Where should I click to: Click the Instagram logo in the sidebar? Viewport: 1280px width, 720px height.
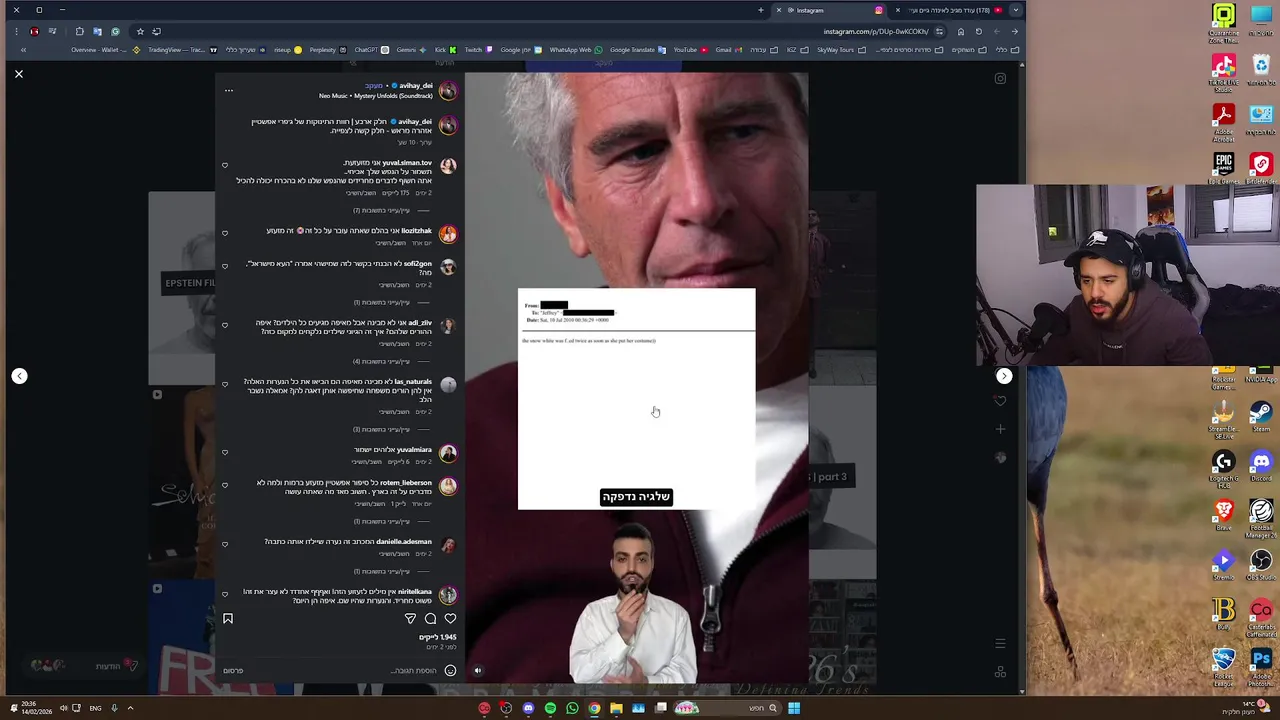(1000, 79)
